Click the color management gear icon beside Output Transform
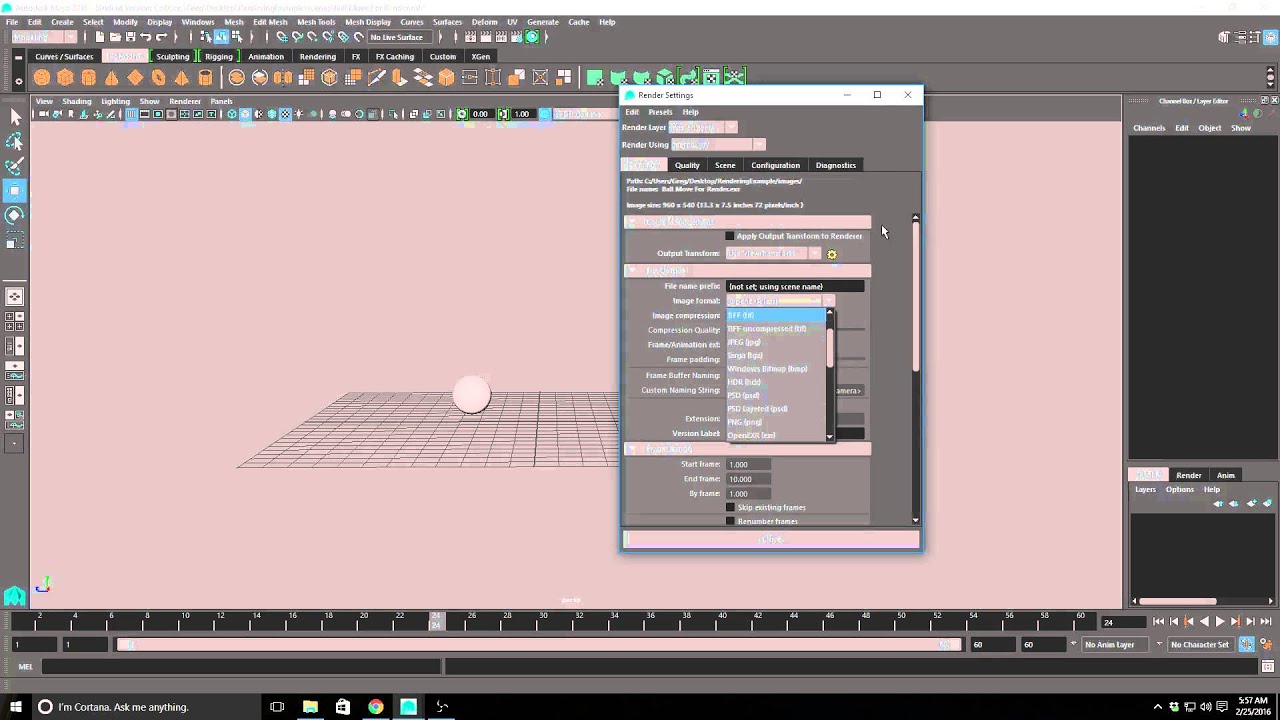 pos(832,254)
